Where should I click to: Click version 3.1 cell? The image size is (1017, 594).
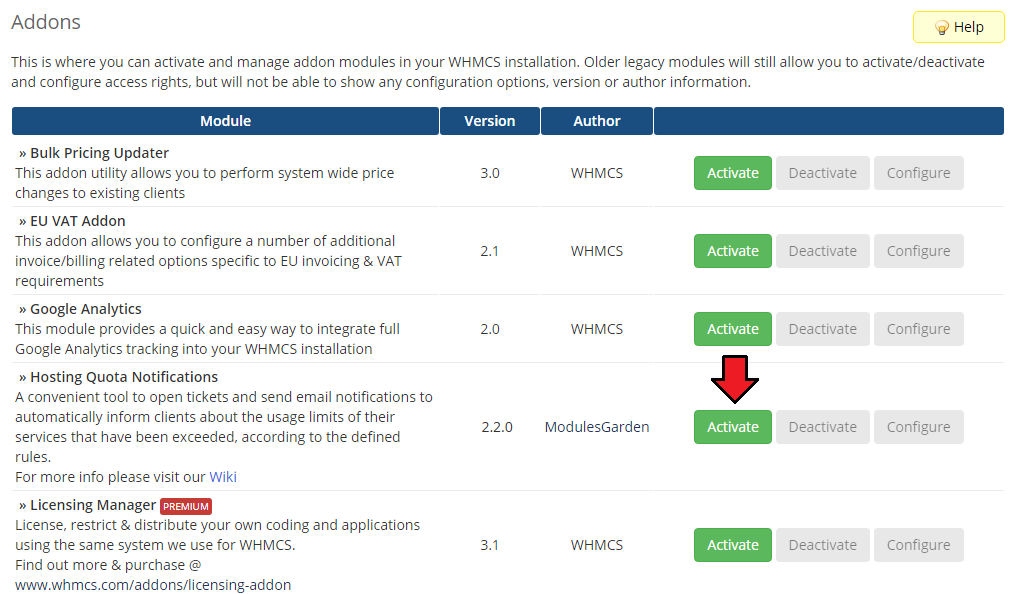click(490, 545)
